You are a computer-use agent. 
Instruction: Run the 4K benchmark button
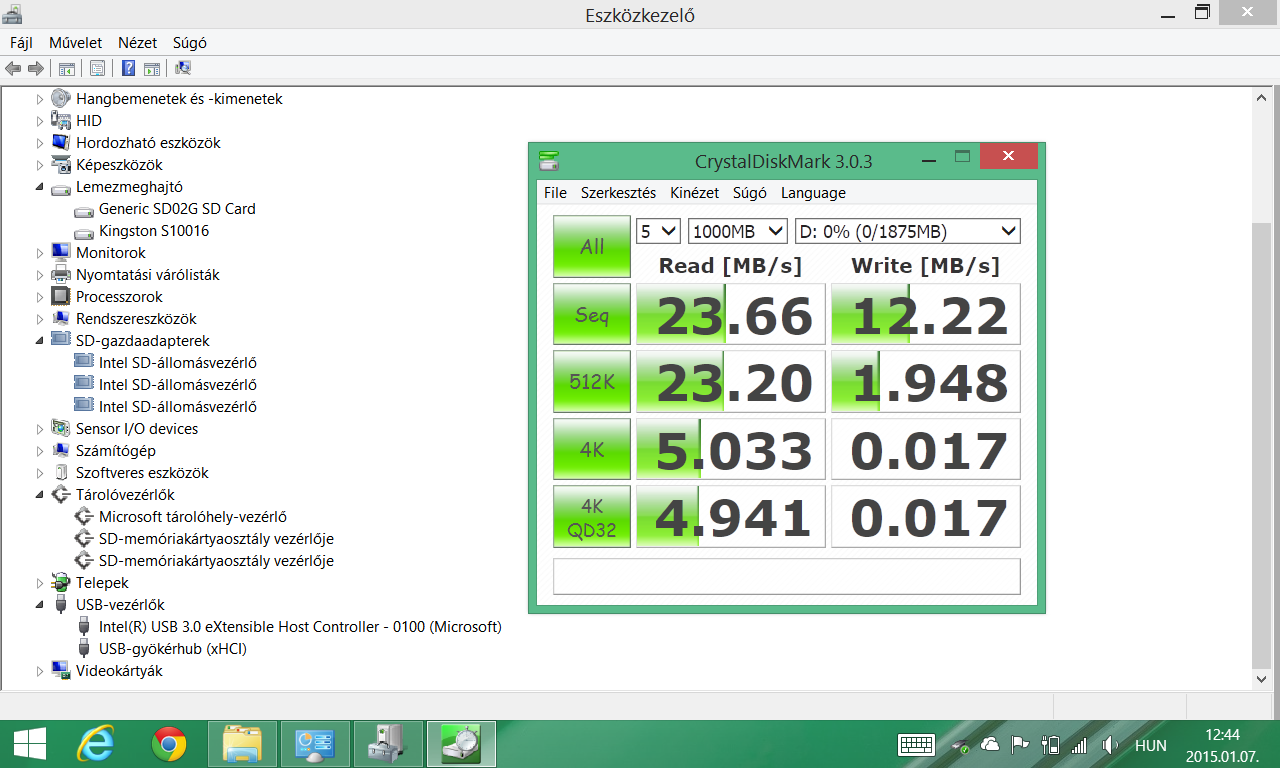pos(592,449)
